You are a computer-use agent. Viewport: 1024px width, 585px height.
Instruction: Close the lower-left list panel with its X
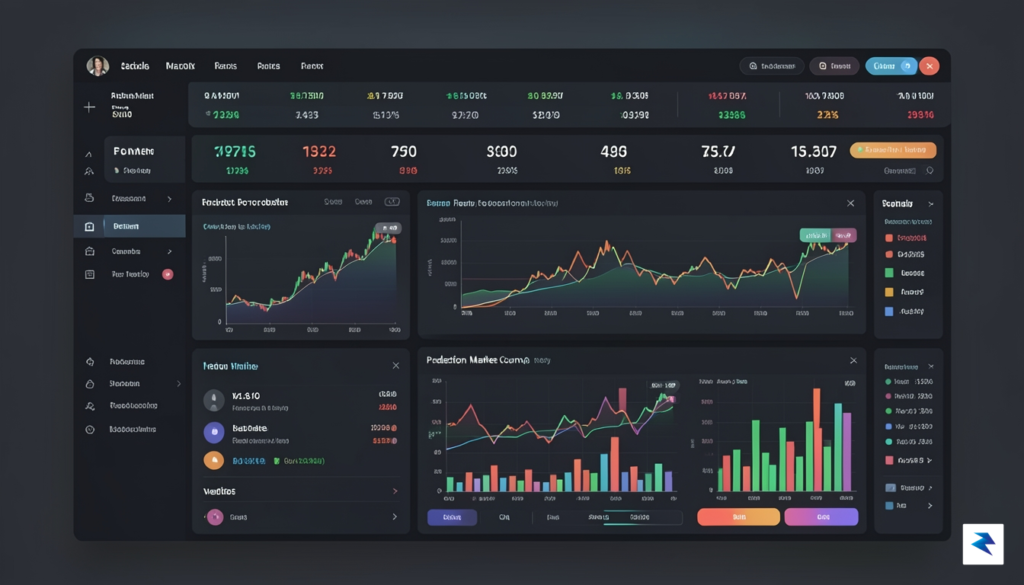396,366
